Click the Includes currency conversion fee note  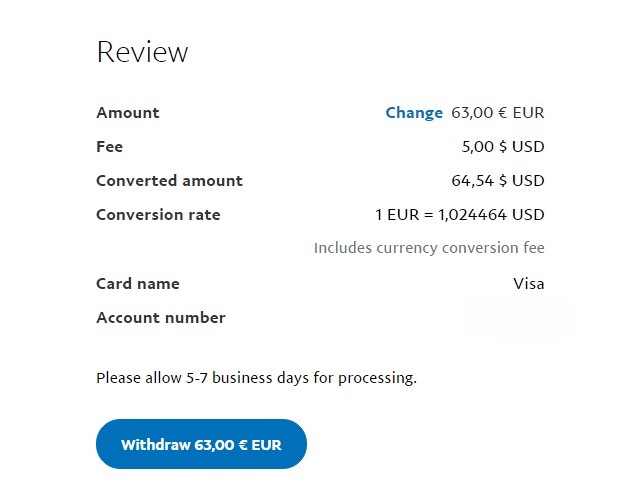429,248
